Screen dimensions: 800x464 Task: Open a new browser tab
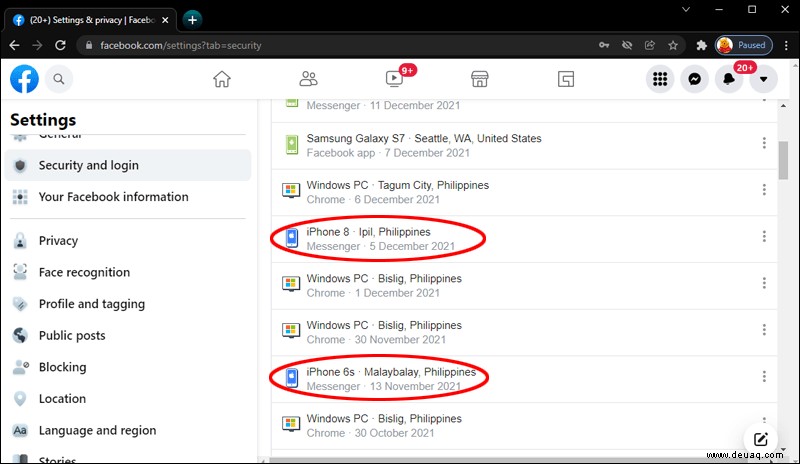coord(192,20)
